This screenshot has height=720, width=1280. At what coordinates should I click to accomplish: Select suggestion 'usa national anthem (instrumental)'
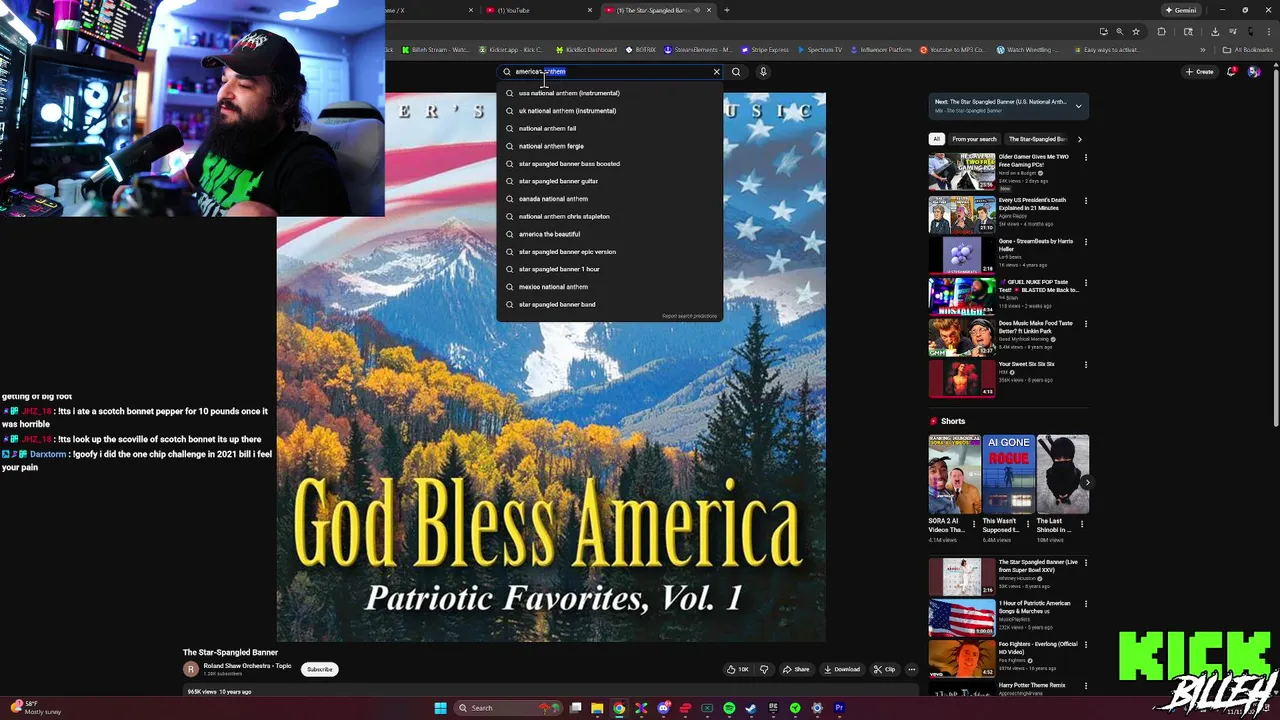pos(610,93)
